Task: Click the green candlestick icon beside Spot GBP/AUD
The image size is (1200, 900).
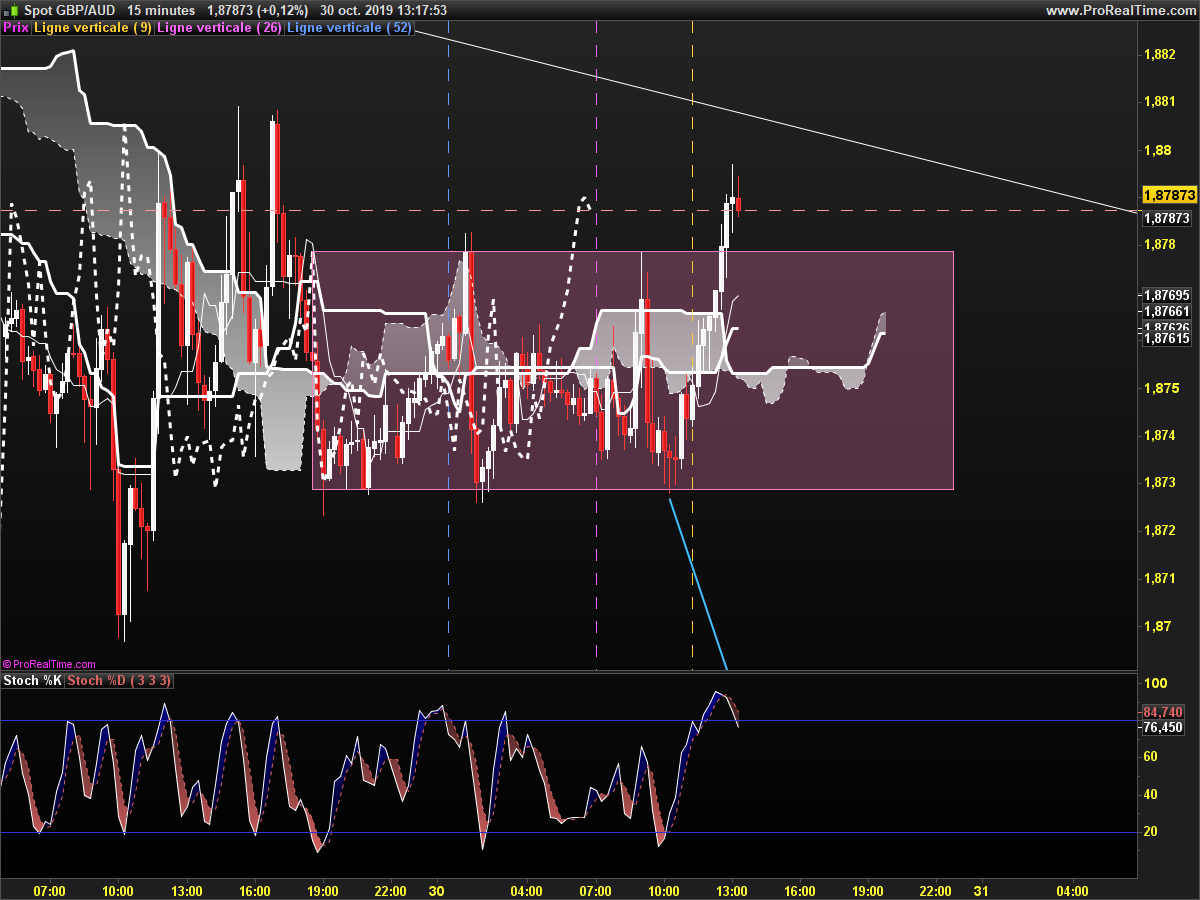Action: point(12,10)
